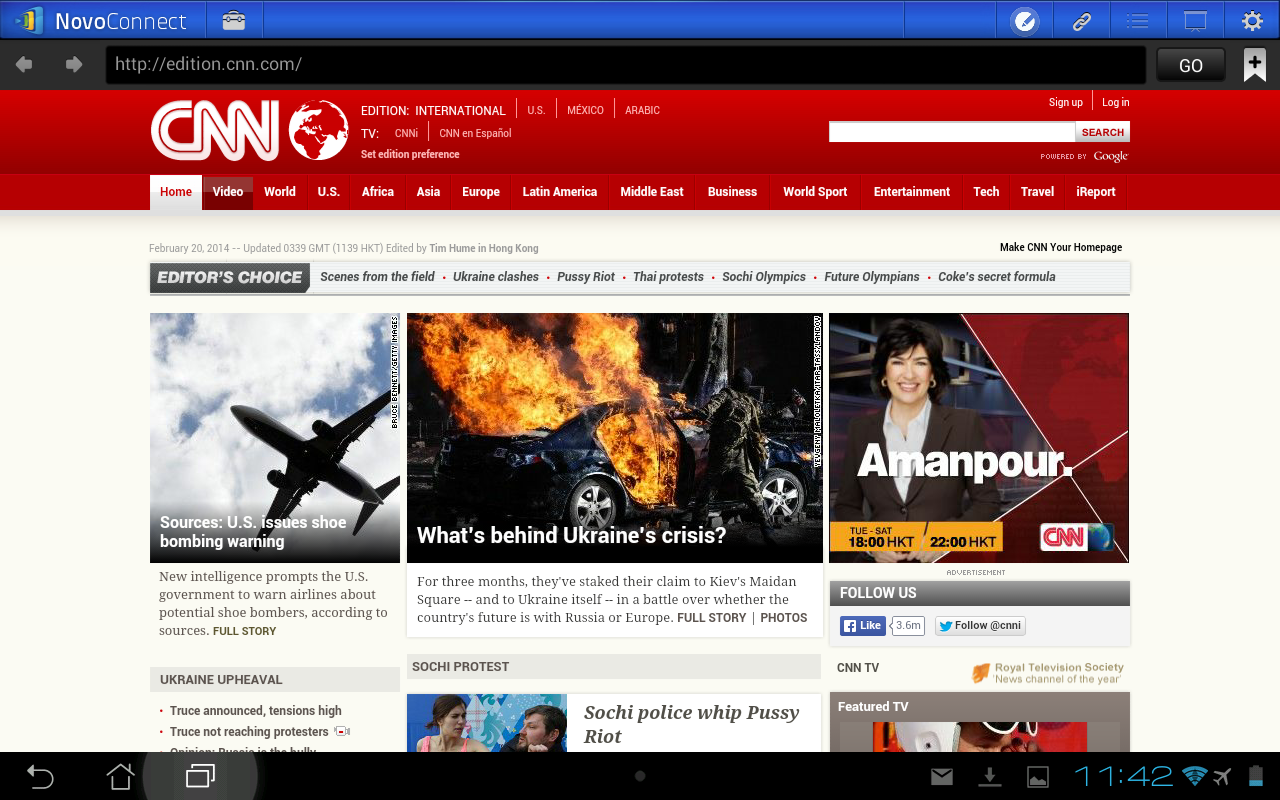Tap the NovoConnect screen projection icon
Viewport: 1280px width, 800px height.
pos(1195,21)
